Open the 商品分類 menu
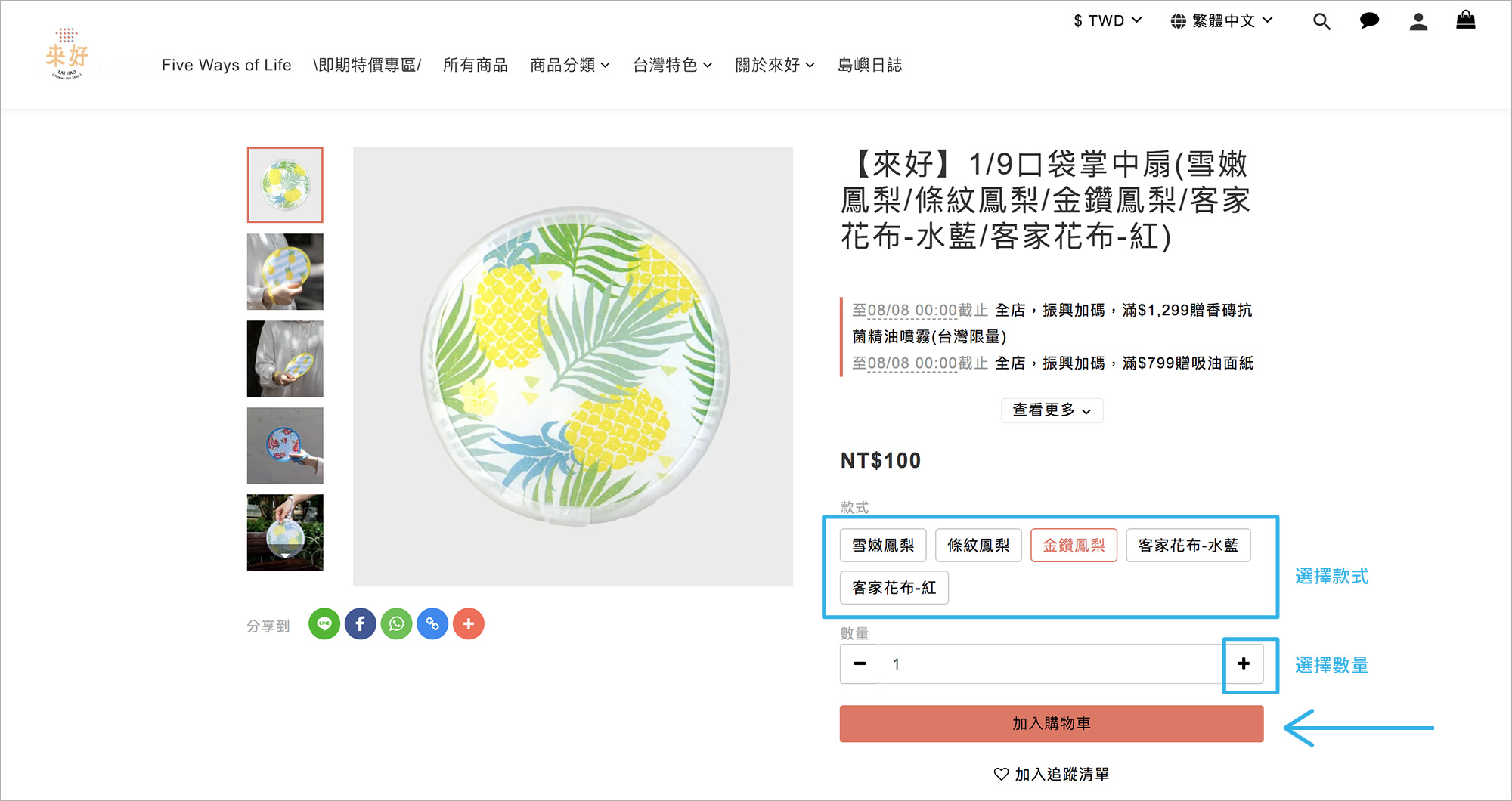1512x801 pixels. (570, 66)
